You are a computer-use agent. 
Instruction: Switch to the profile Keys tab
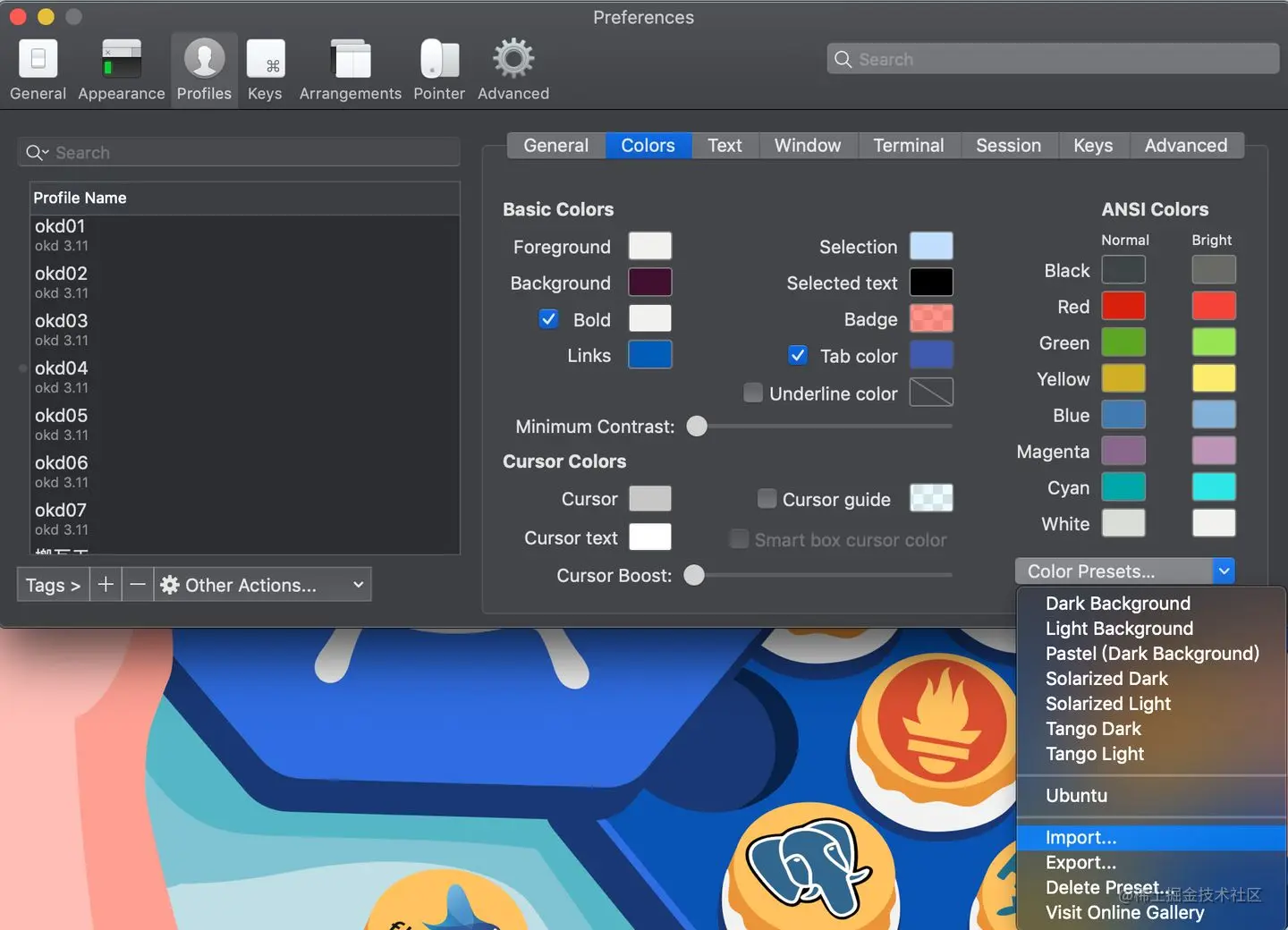(x=1094, y=146)
